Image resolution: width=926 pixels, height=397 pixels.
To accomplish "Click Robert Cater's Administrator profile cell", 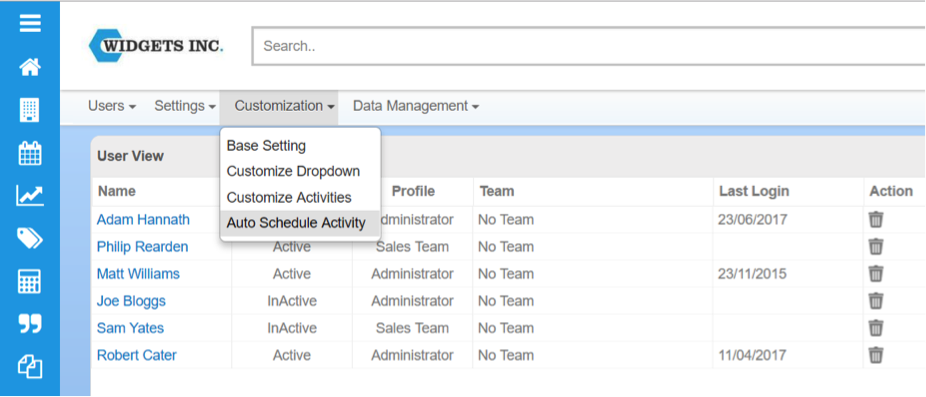I will 412,355.
